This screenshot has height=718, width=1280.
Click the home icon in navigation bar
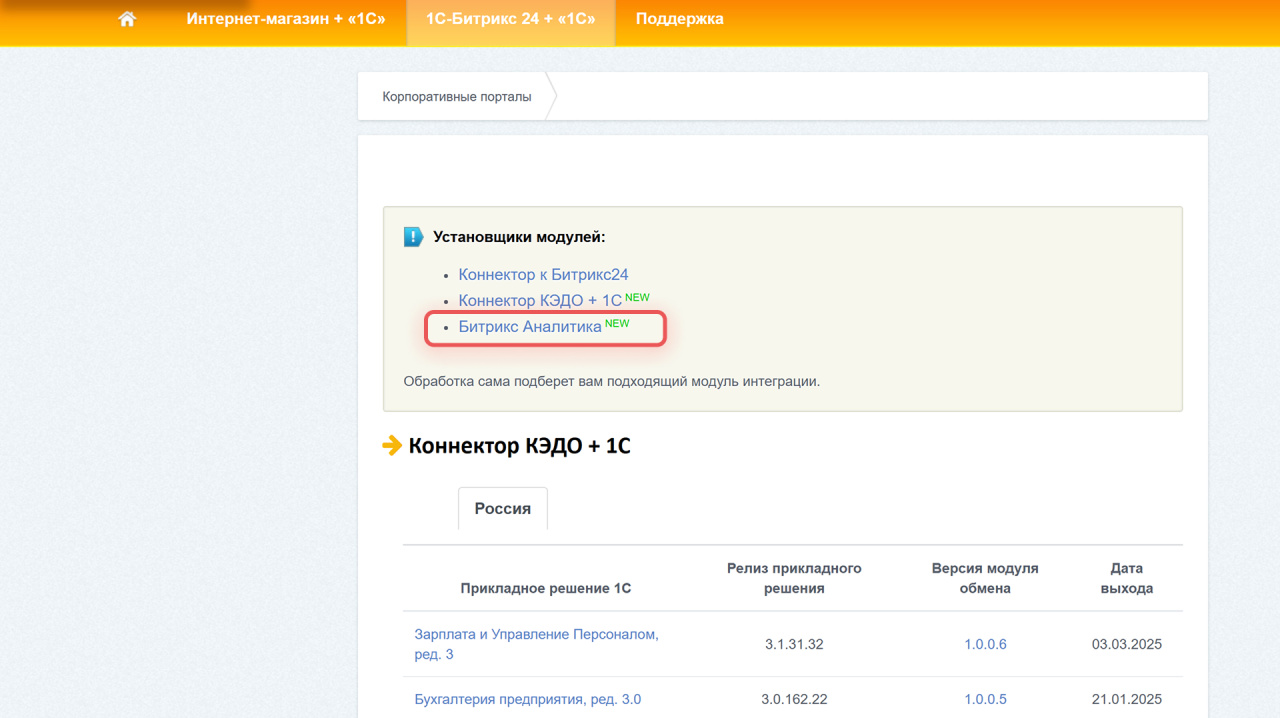click(127, 19)
